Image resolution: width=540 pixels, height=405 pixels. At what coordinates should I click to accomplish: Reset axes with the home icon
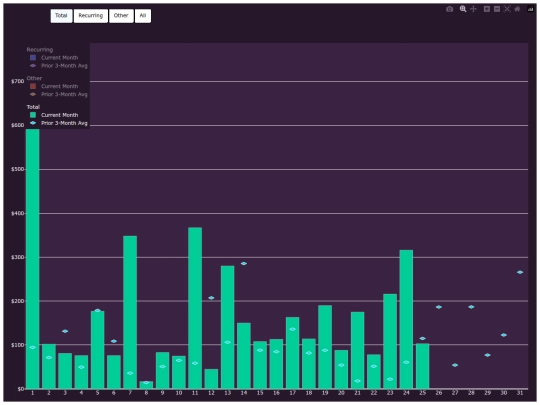click(517, 9)
